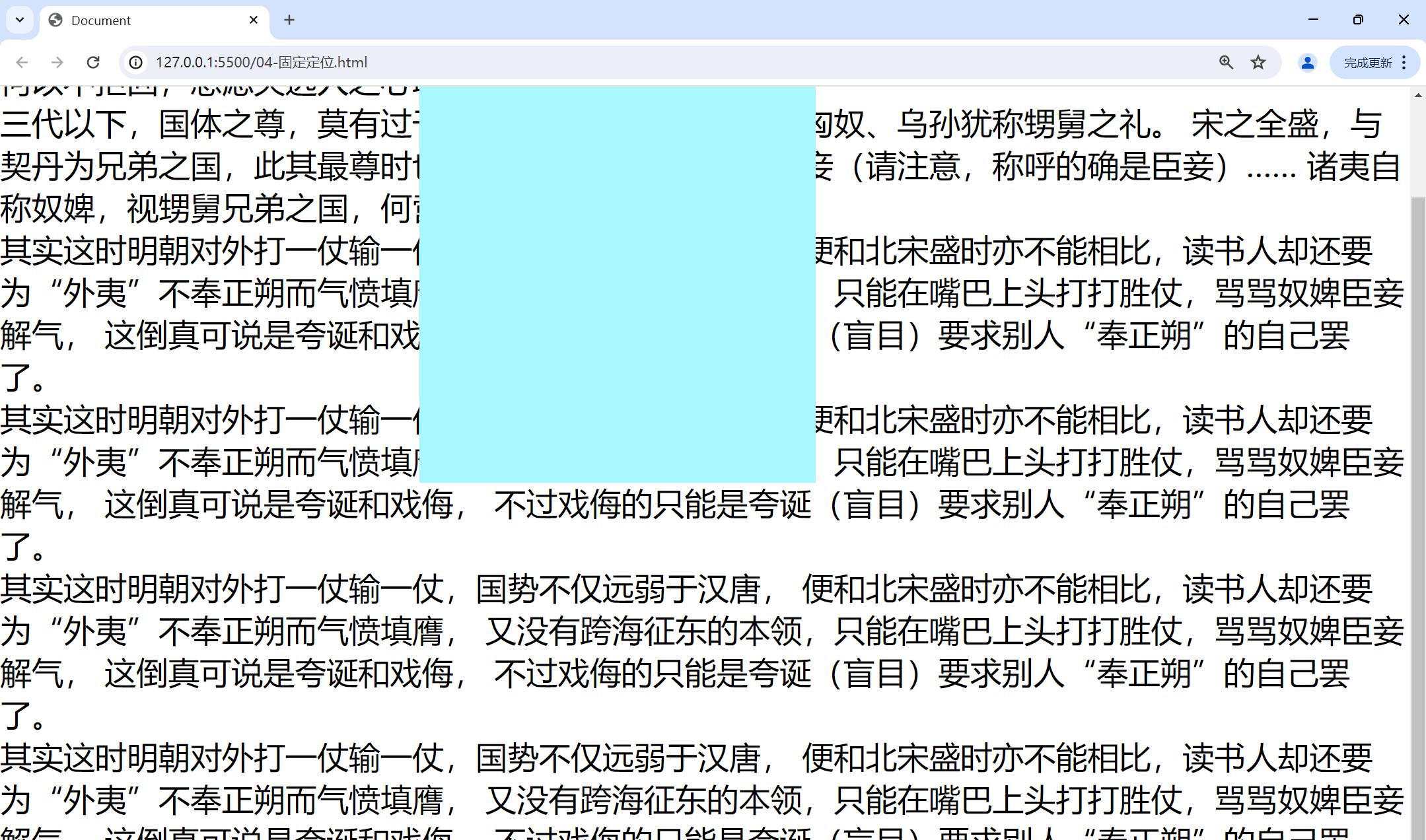Open the user profile avatar
This screenshot has height=840, width=1426.
click(x=1307, y=62)
